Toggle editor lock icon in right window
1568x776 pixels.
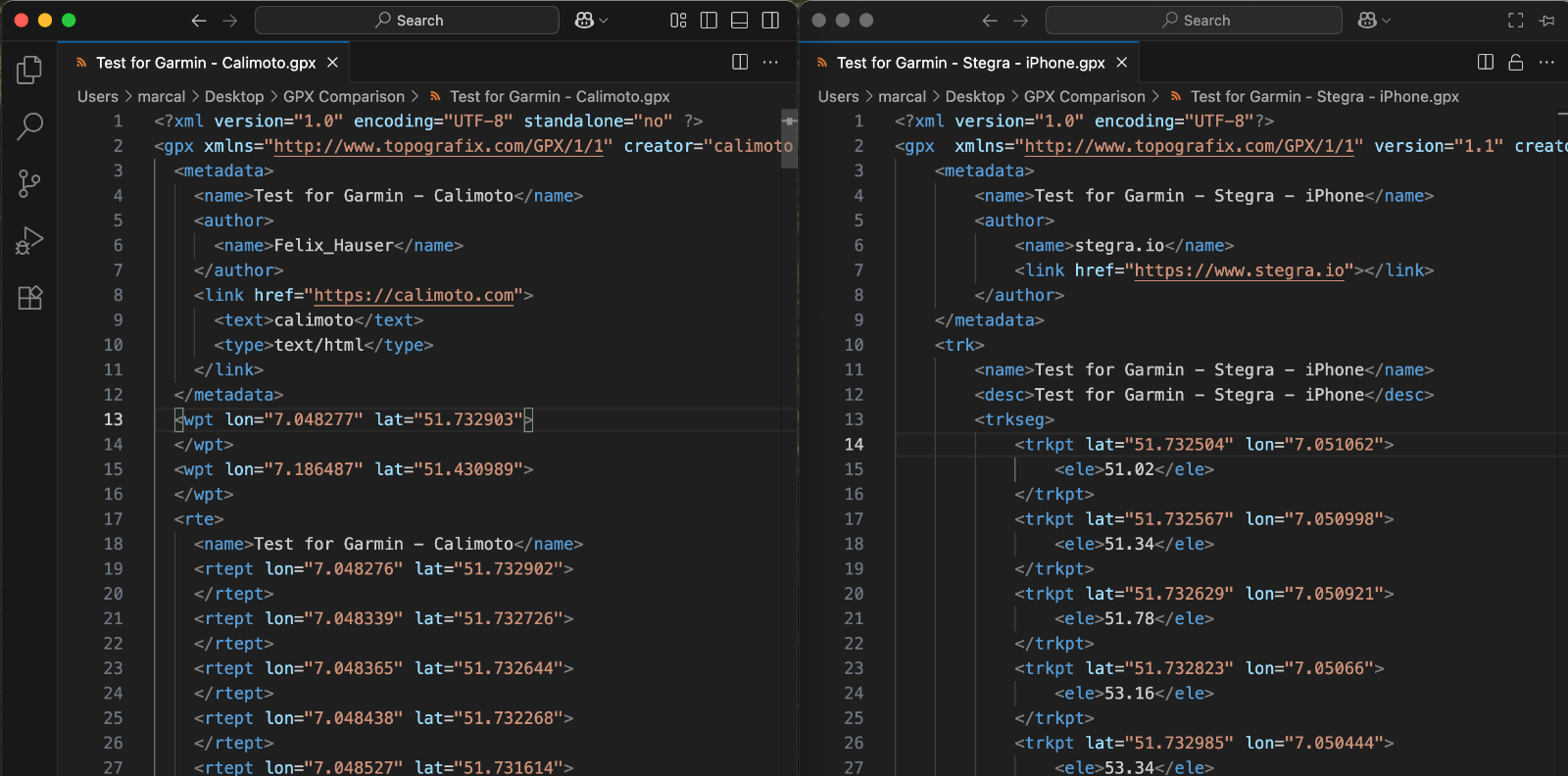pos(1516,63)
